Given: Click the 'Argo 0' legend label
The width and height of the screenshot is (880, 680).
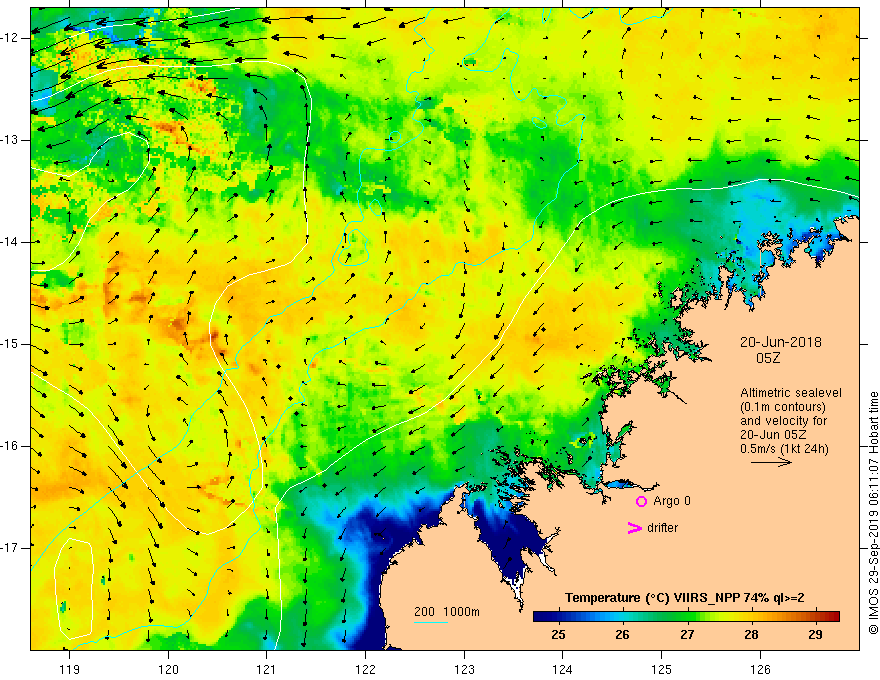Looking at the screenshot, I should 672,501.
